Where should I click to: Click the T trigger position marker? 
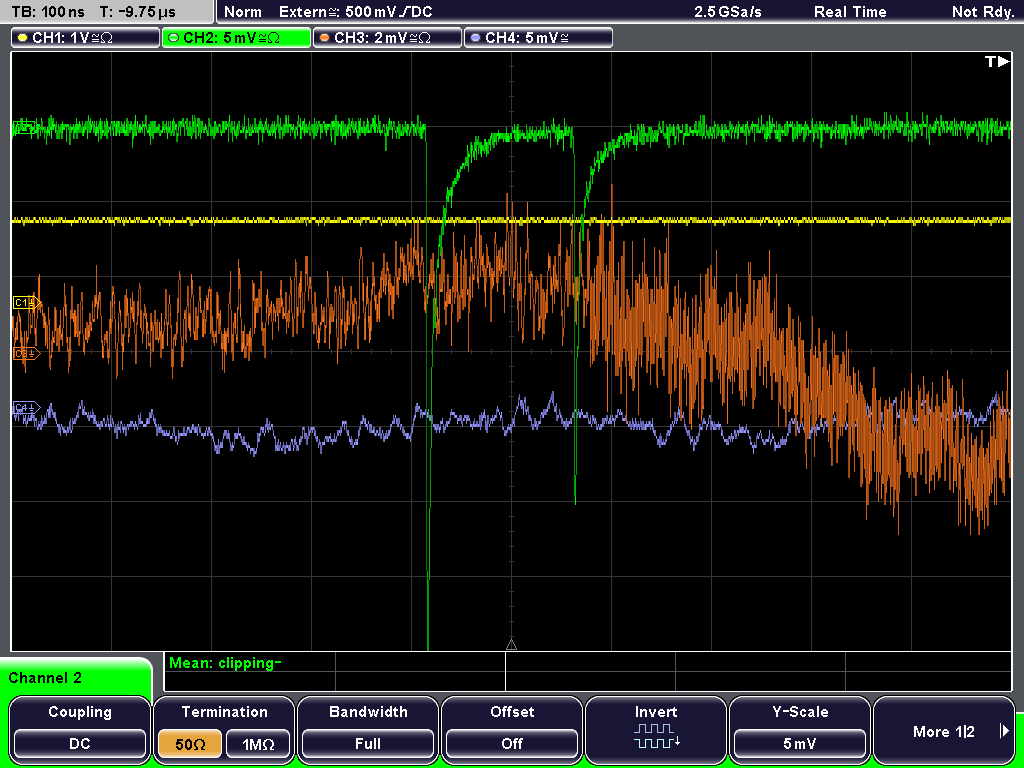pyautogui.click(x=997, y=61)
